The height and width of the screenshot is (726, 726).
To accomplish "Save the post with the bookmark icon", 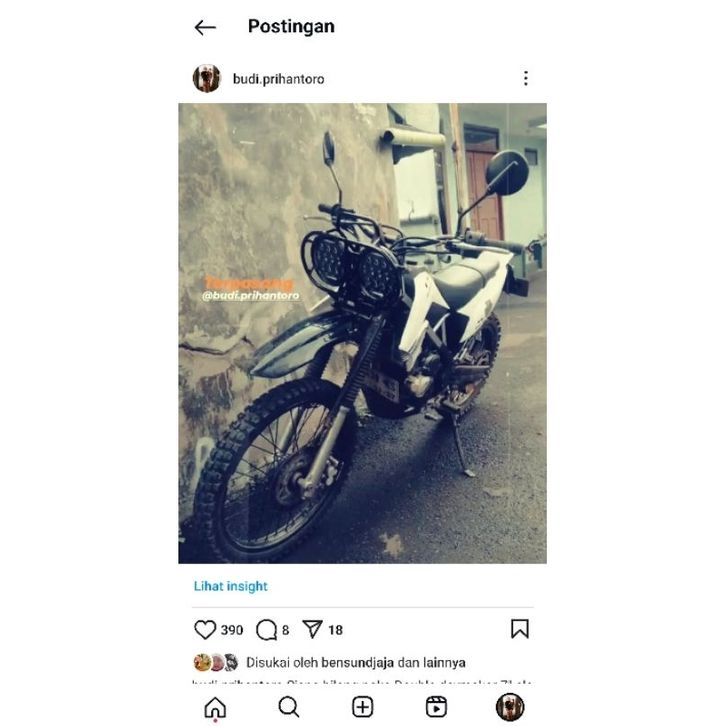I will 519,629.
